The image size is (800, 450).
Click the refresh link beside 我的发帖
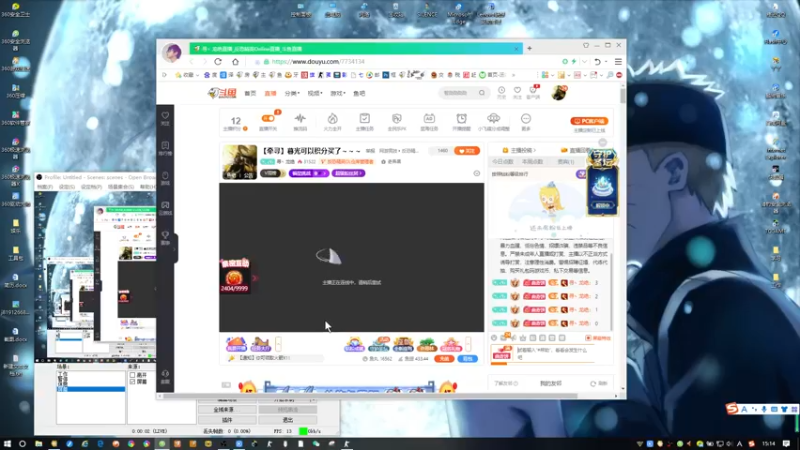pyautogui.click(x=599, y=383)
